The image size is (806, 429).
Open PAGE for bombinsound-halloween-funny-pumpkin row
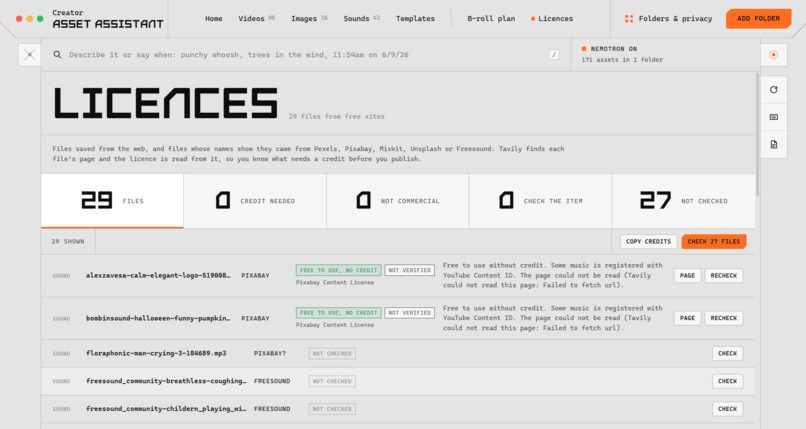point(687,318)
